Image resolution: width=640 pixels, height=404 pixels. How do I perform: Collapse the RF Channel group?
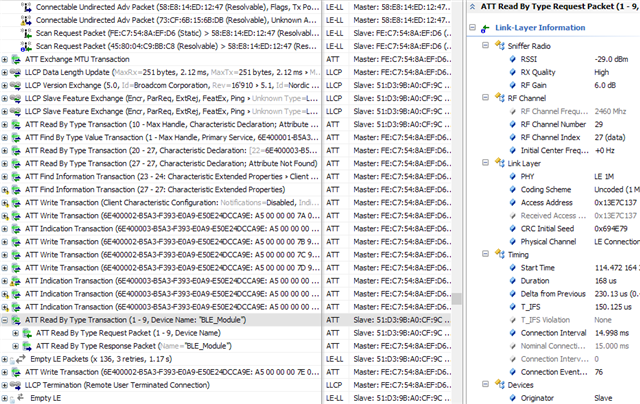[x=485, y=97]
